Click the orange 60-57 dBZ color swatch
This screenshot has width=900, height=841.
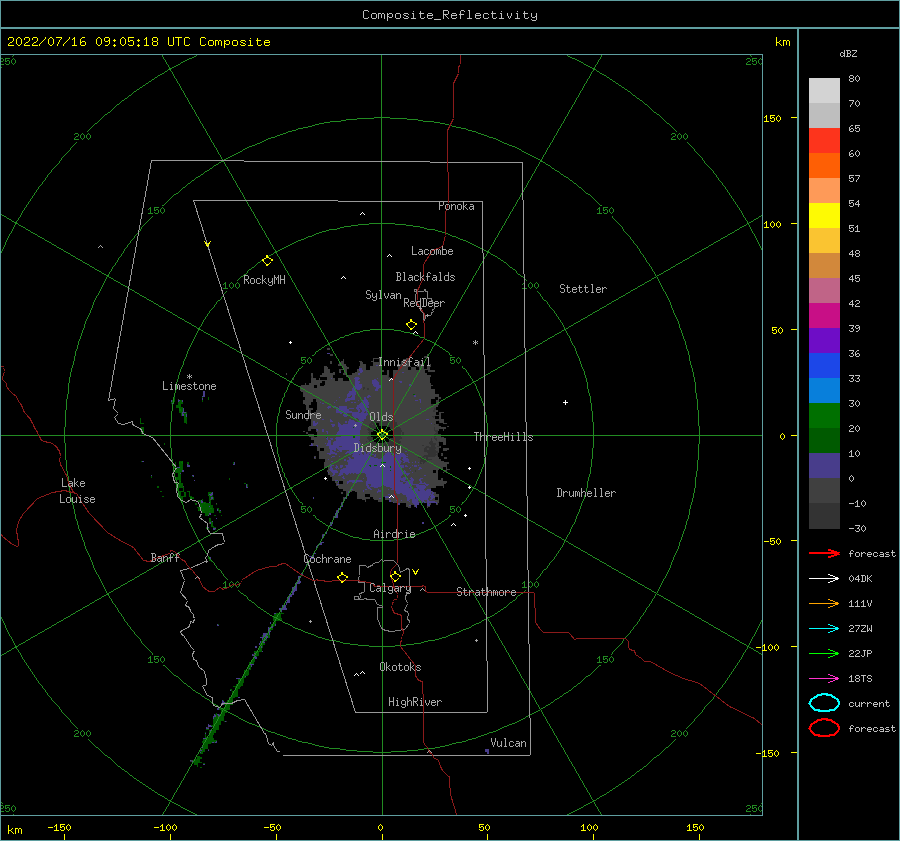tap(824, 166)
